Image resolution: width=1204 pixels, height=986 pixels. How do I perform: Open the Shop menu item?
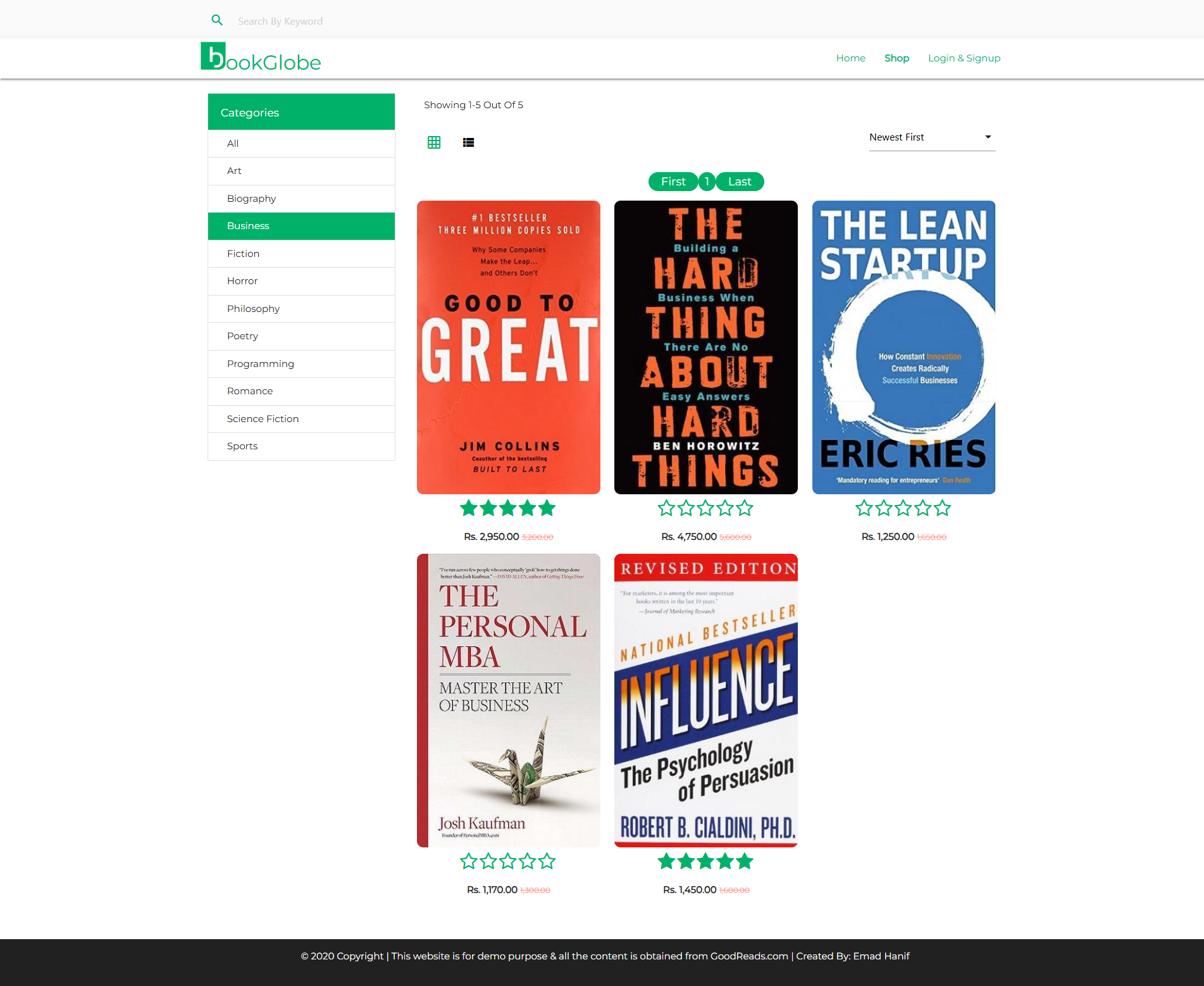(x=896, y=58)
